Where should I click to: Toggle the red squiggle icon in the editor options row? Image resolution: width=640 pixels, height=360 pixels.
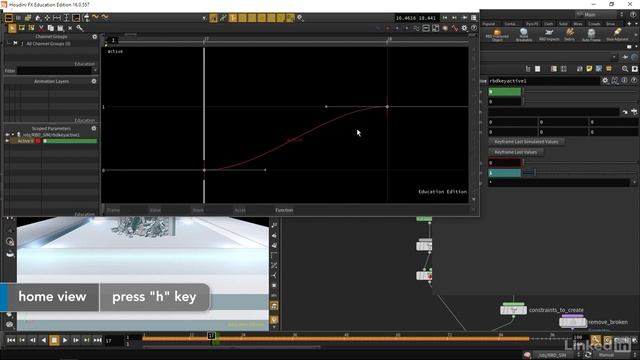tap(455, 28)
